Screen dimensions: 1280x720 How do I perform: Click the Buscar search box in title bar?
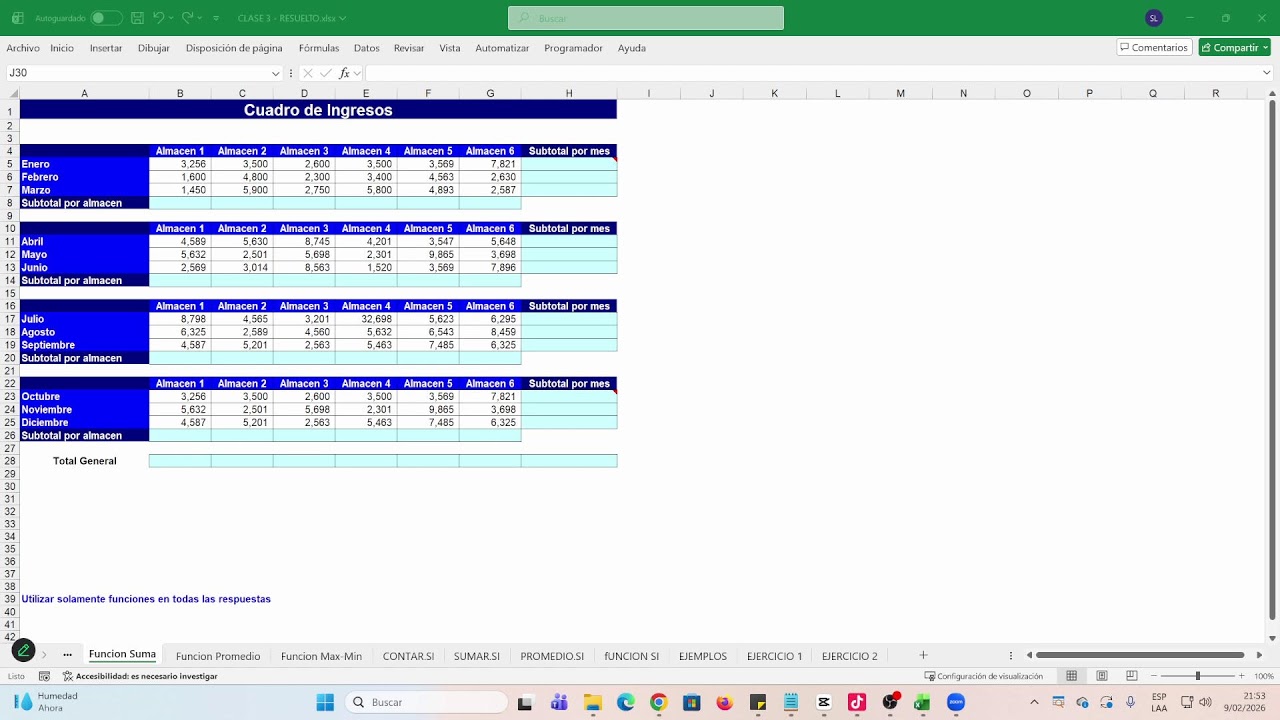[646, 18]
